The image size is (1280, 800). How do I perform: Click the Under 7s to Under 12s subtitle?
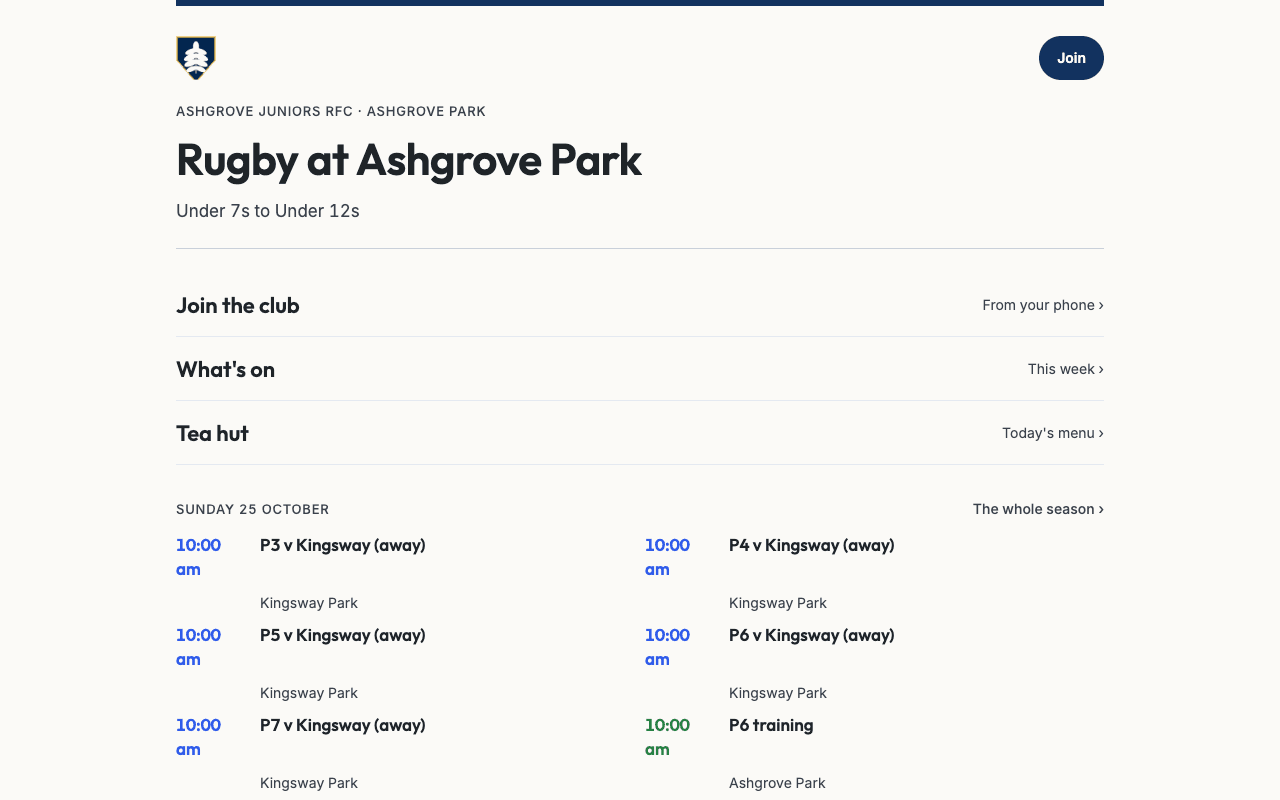pyautogui.click(x=268, y=211)
